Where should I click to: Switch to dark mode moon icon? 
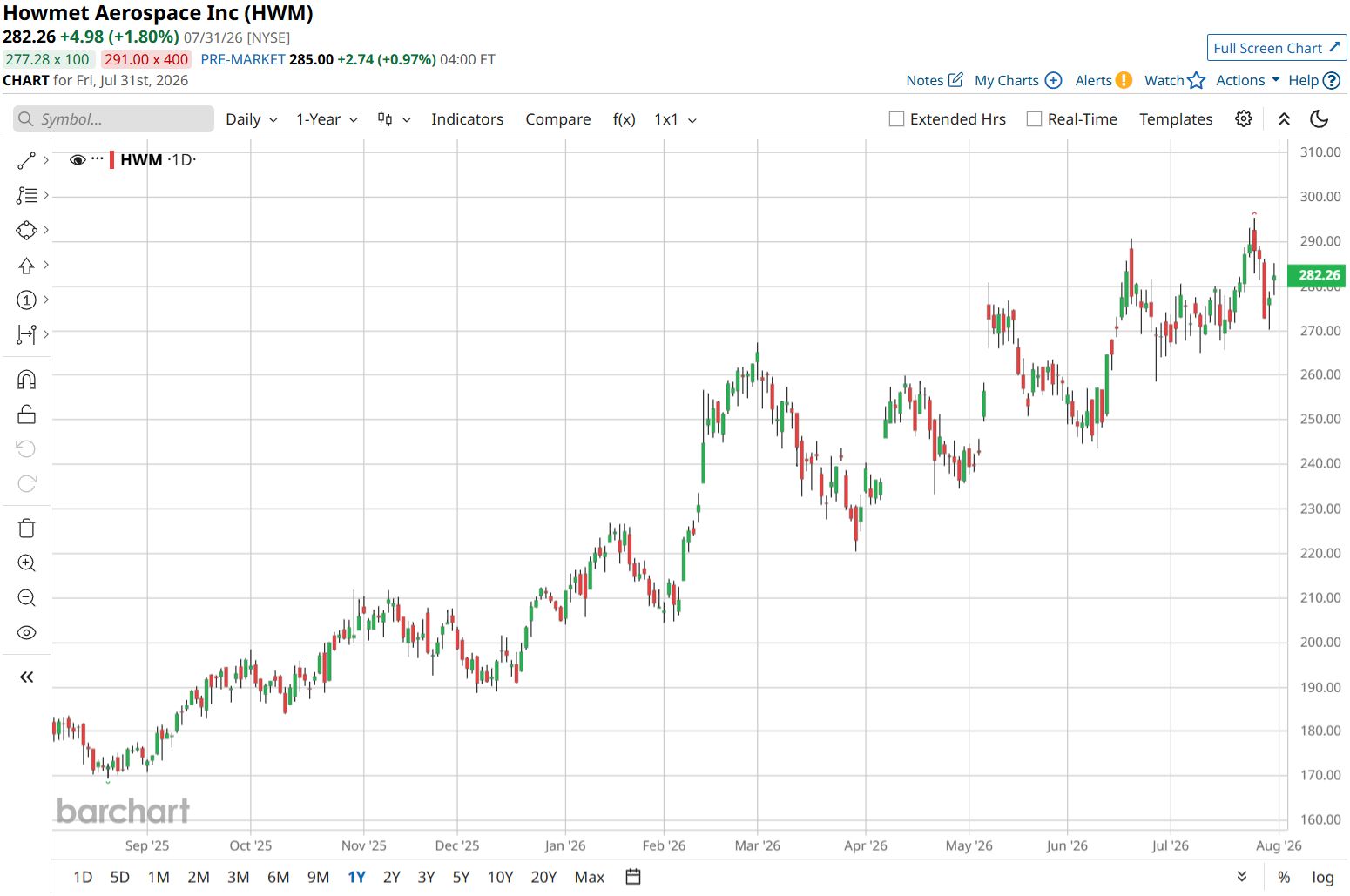point(1320,119)
